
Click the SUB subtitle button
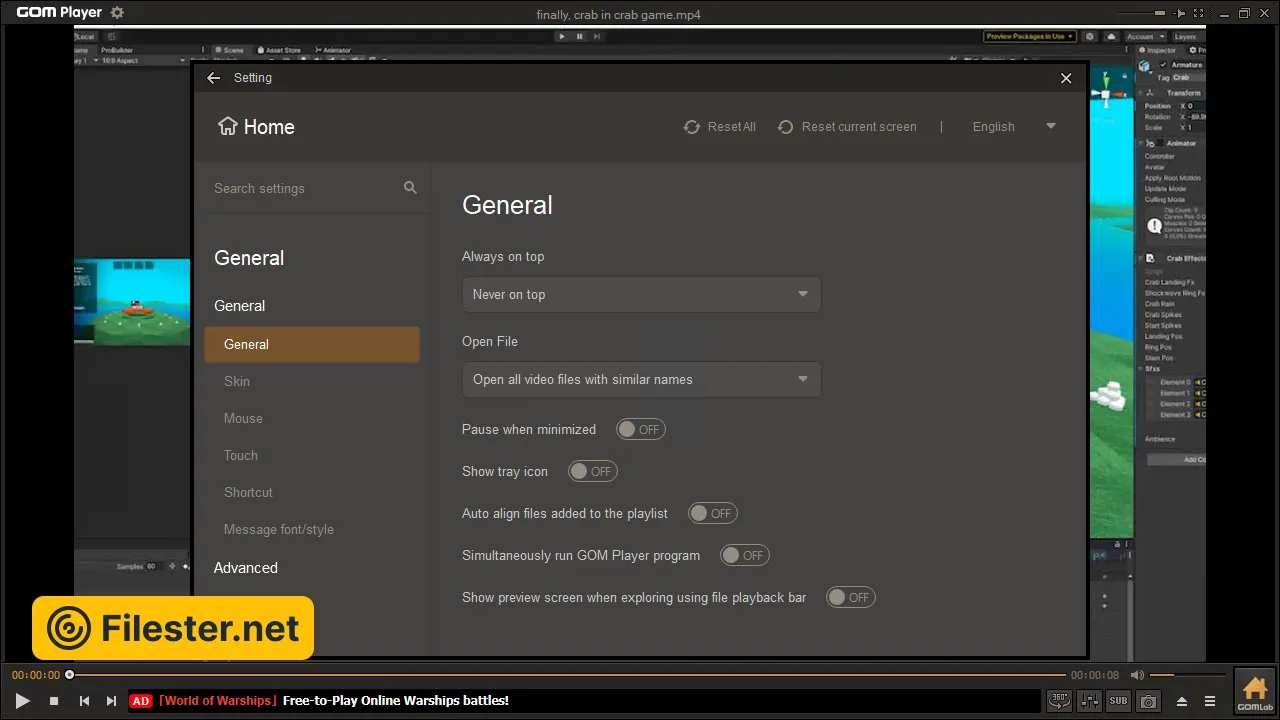point(1119,701)
